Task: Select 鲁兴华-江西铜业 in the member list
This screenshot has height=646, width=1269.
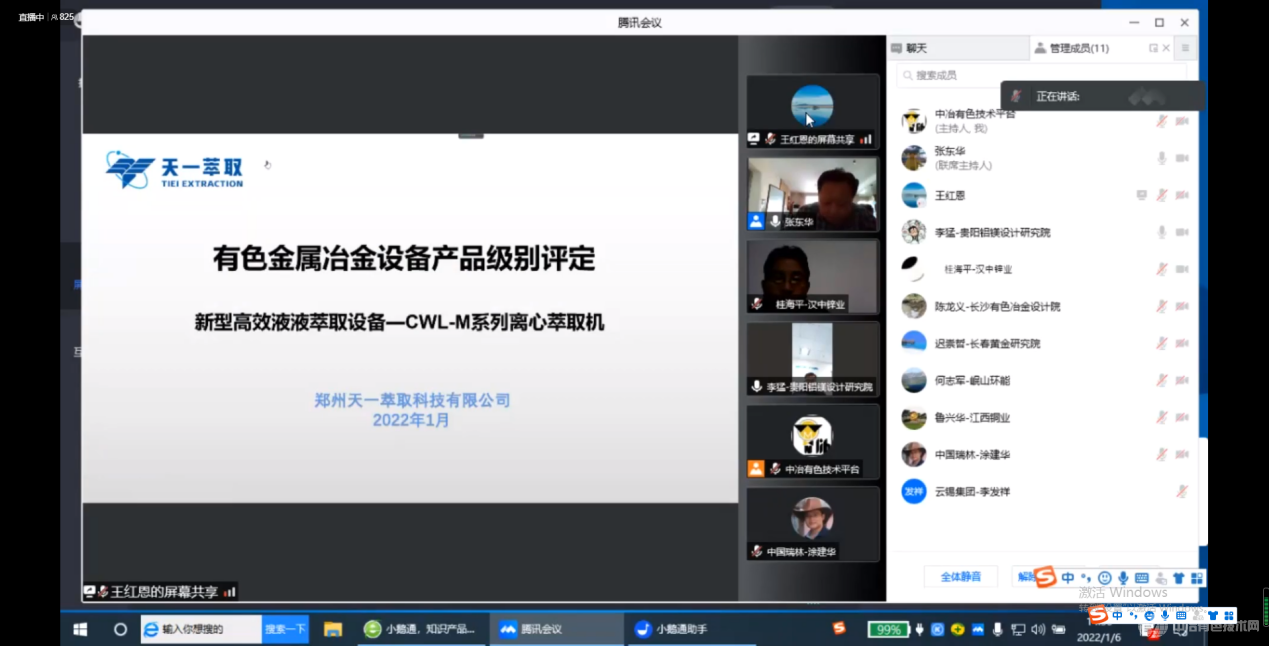Action: click(x=1043, y=417)
